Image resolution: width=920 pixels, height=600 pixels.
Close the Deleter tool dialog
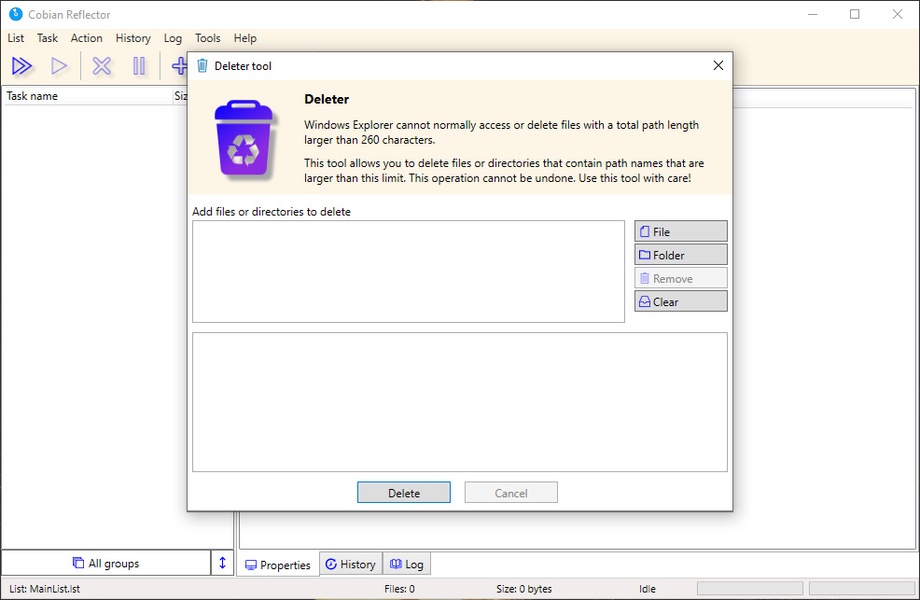(x=718, y=66)
